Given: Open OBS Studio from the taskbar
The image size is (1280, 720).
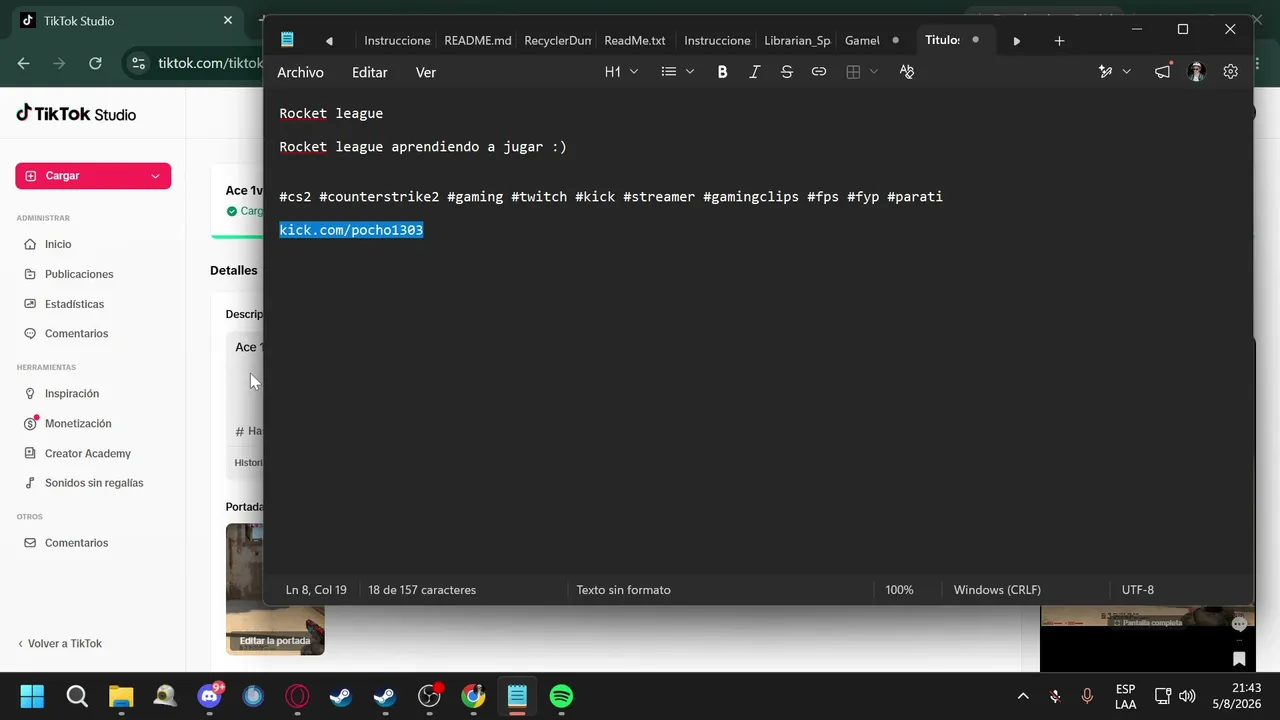Looking at the screenshot, I should click(x=429, y=696).
